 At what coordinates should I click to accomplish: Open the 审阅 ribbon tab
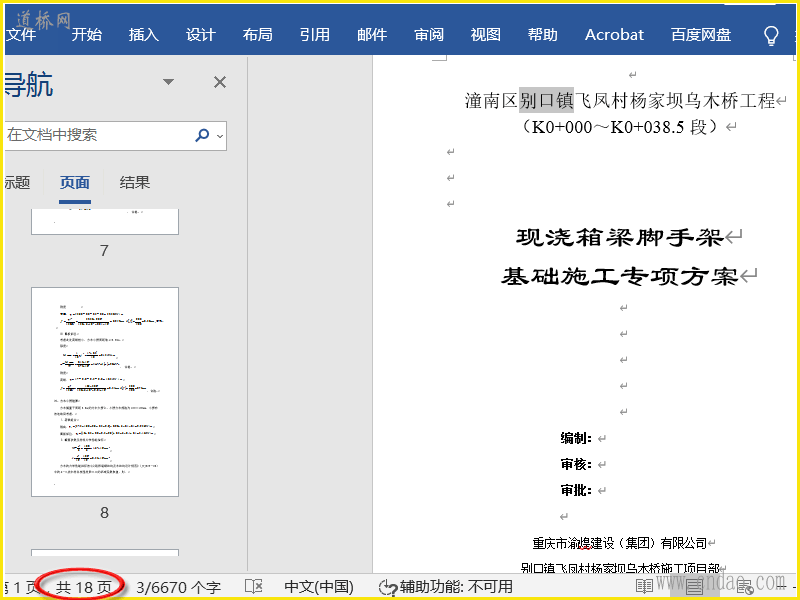pos(429,35)
